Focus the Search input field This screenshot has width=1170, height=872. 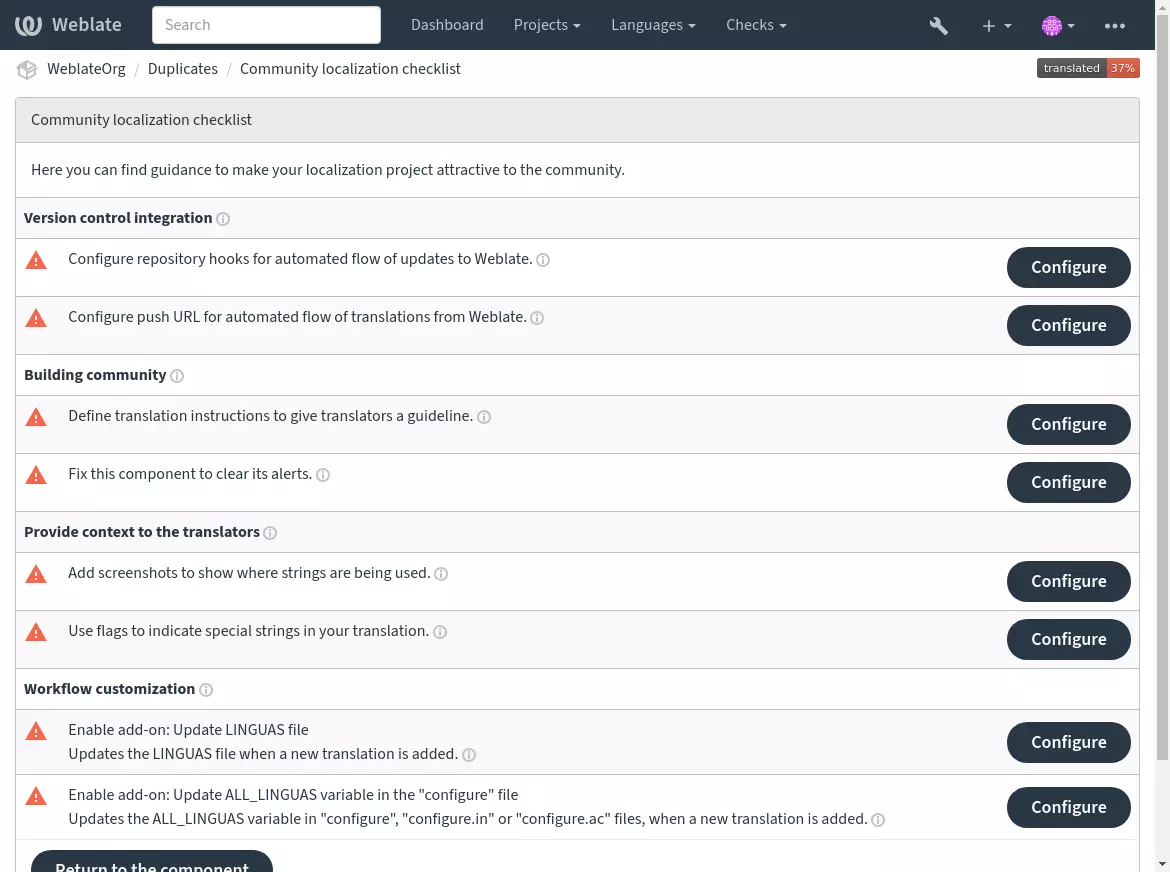[266, 25]
